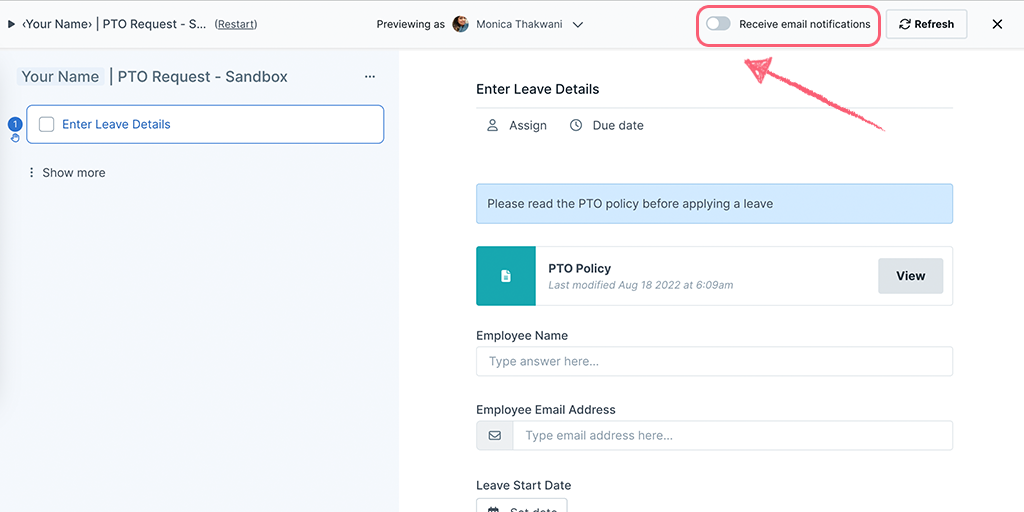Click the envelope icon in email field
The height and width of the screenshot is (512, 1024).
point(494,435)
